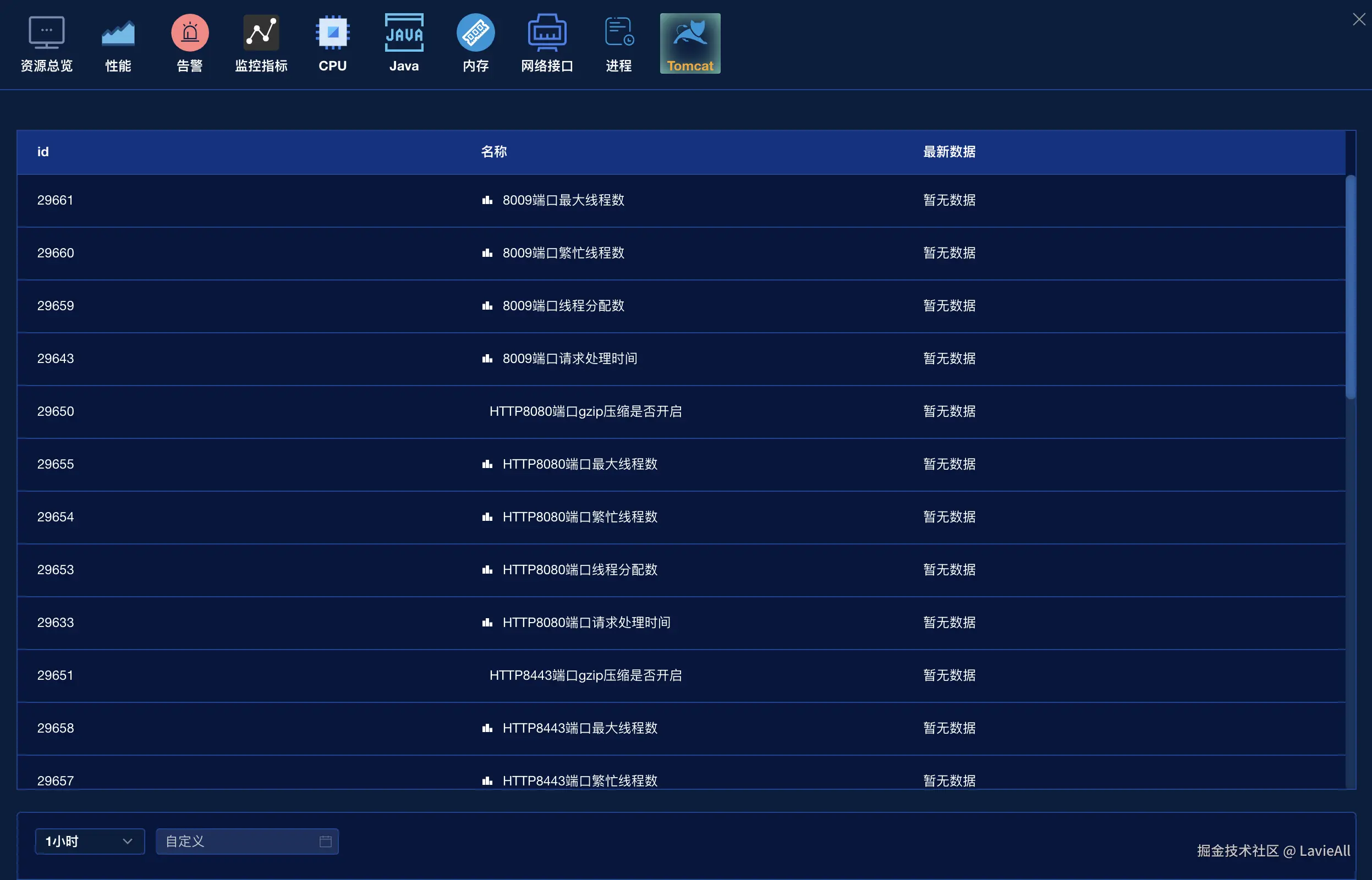Close the panel with the X button
This screenshot has height=880, width=1372.
click(x=1359, y=19)
